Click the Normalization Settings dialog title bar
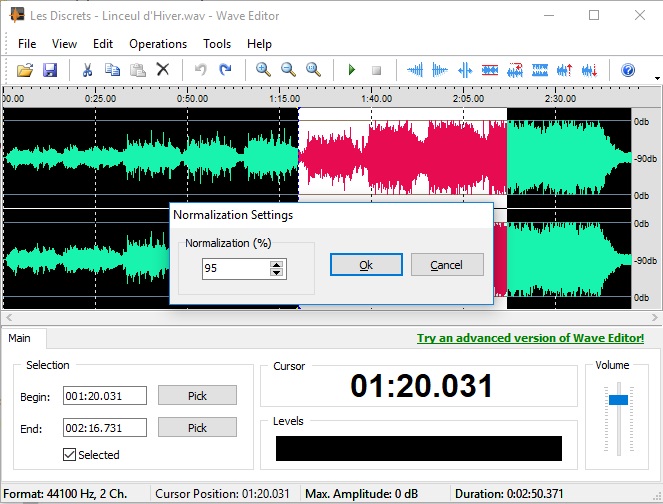The width and height of the screenshot is (663, 504). [332, 215]
